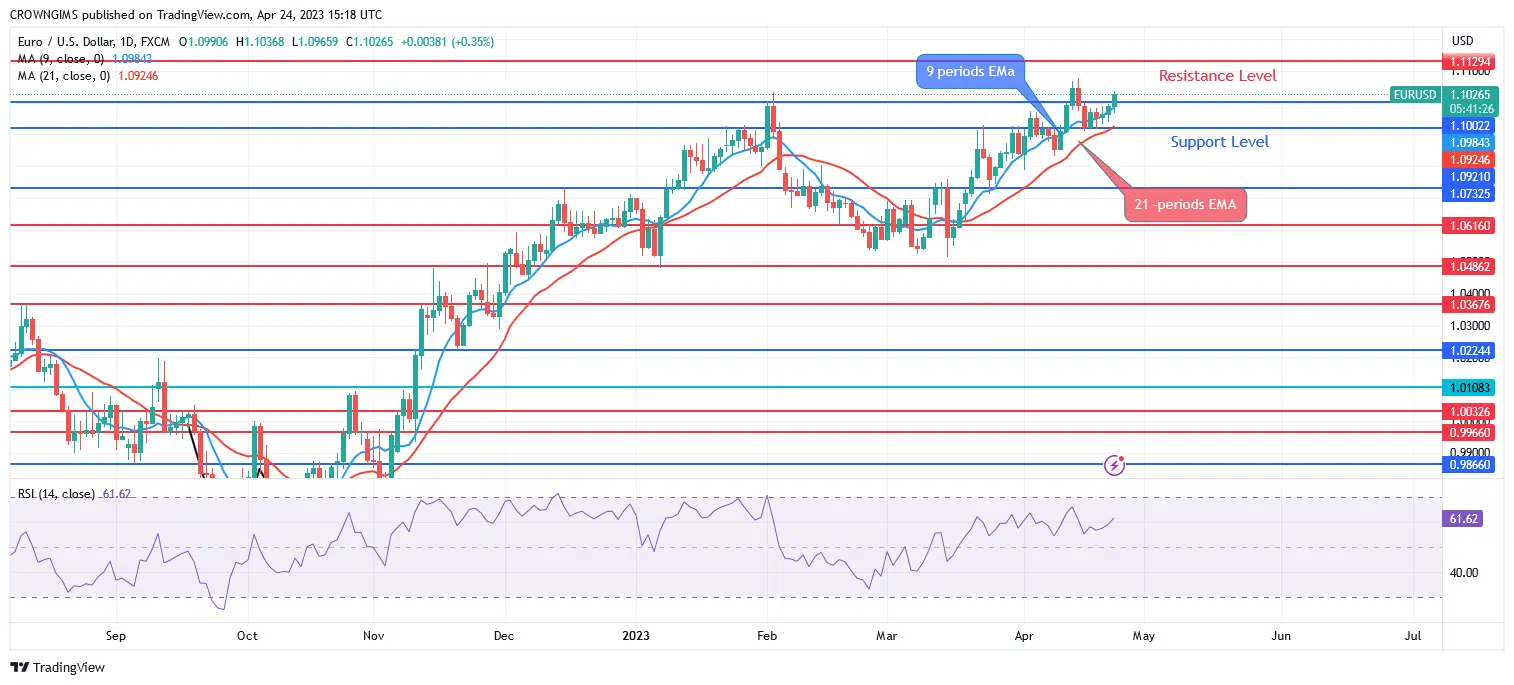1514x685 pixels.
Task: Select the 9 periods EMa callout box
Action: coord(971,72)
